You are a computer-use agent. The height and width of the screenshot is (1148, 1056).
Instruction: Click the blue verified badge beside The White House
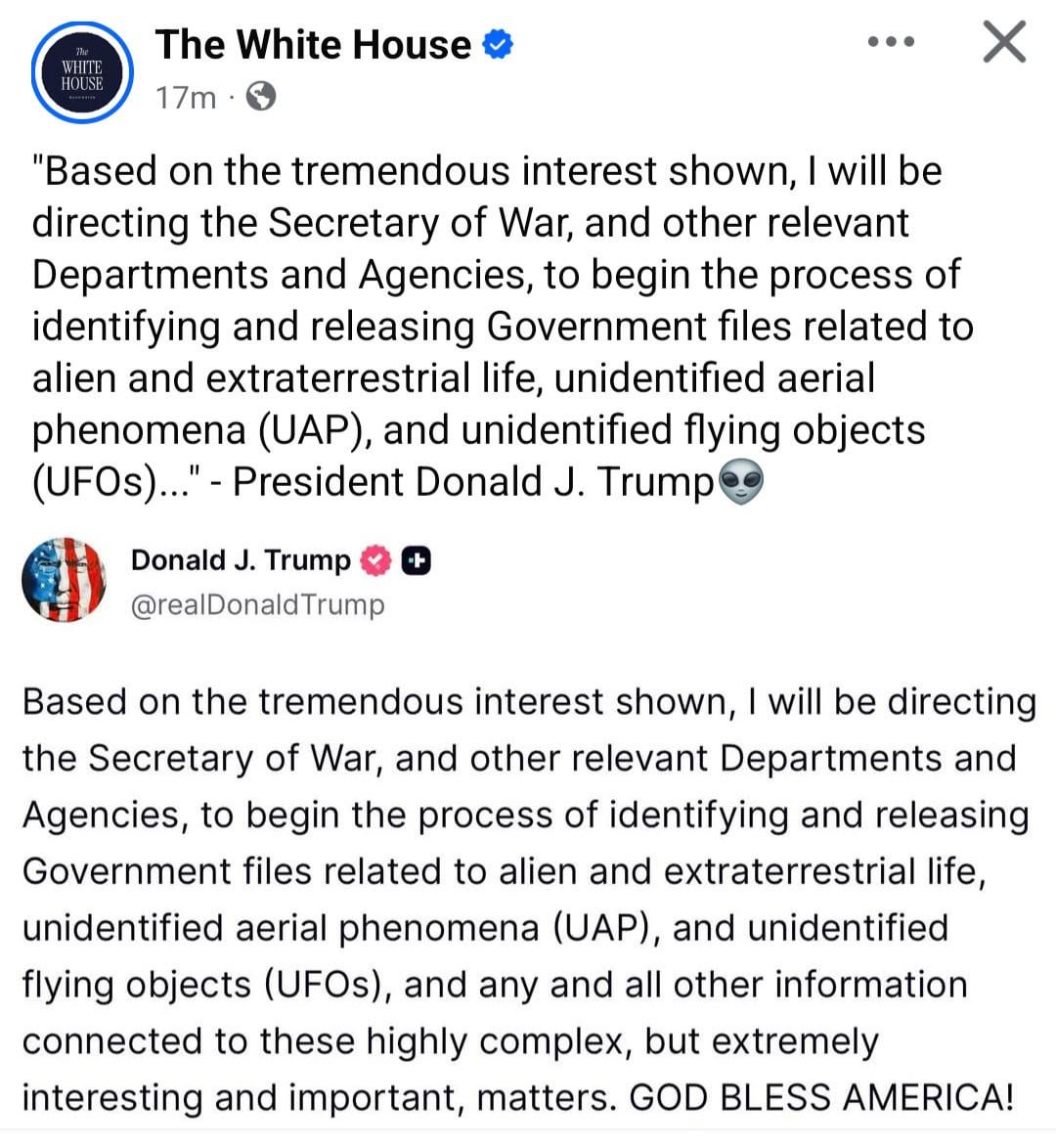click(x=499, y=45)
